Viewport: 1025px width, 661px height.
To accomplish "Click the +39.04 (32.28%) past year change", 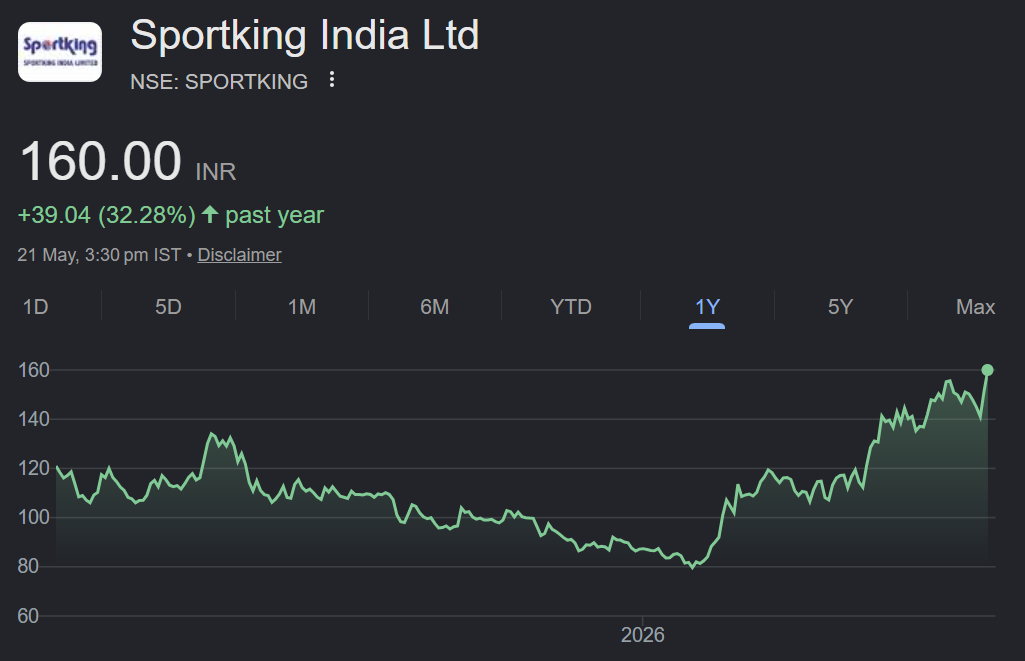I will click(x=171, y=215).
